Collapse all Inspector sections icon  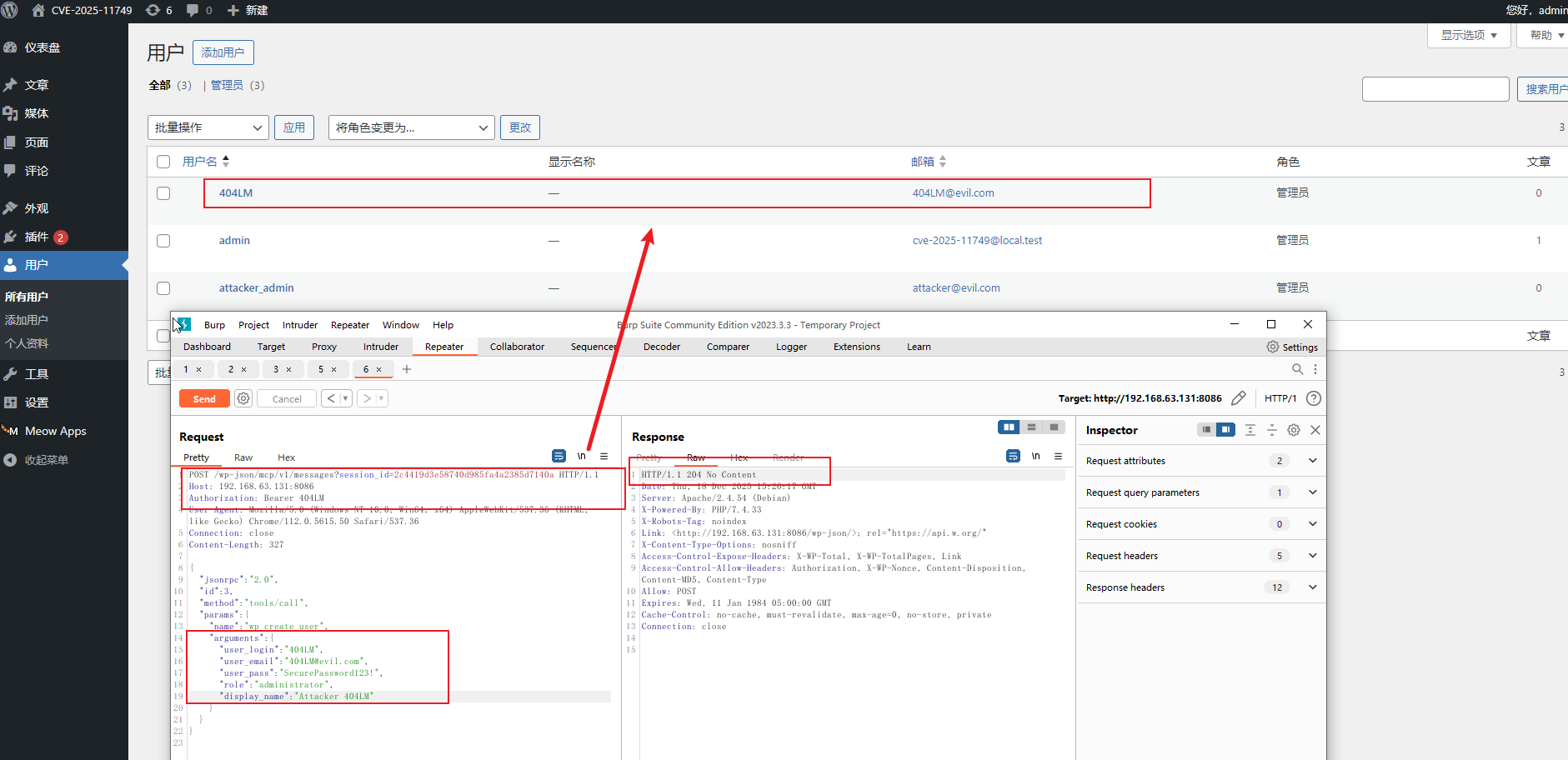[1272, 430]
